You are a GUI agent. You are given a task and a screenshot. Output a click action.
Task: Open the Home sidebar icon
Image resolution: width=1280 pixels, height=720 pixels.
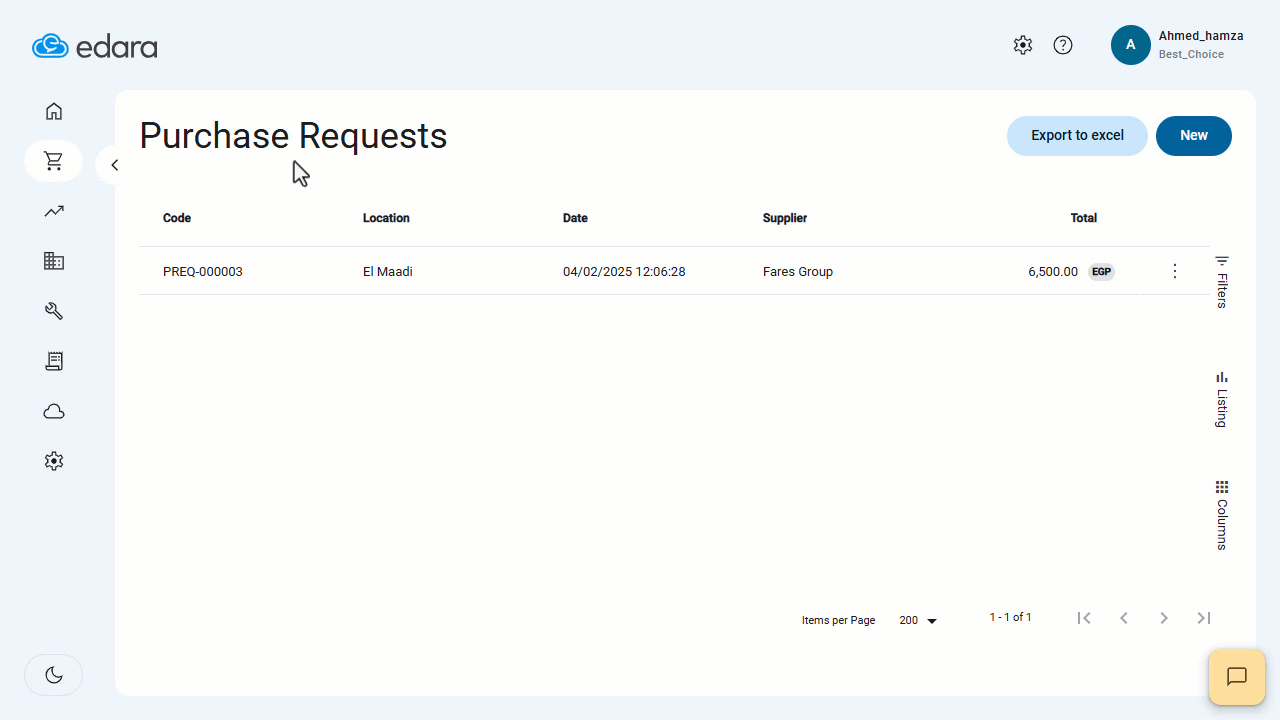54,111
